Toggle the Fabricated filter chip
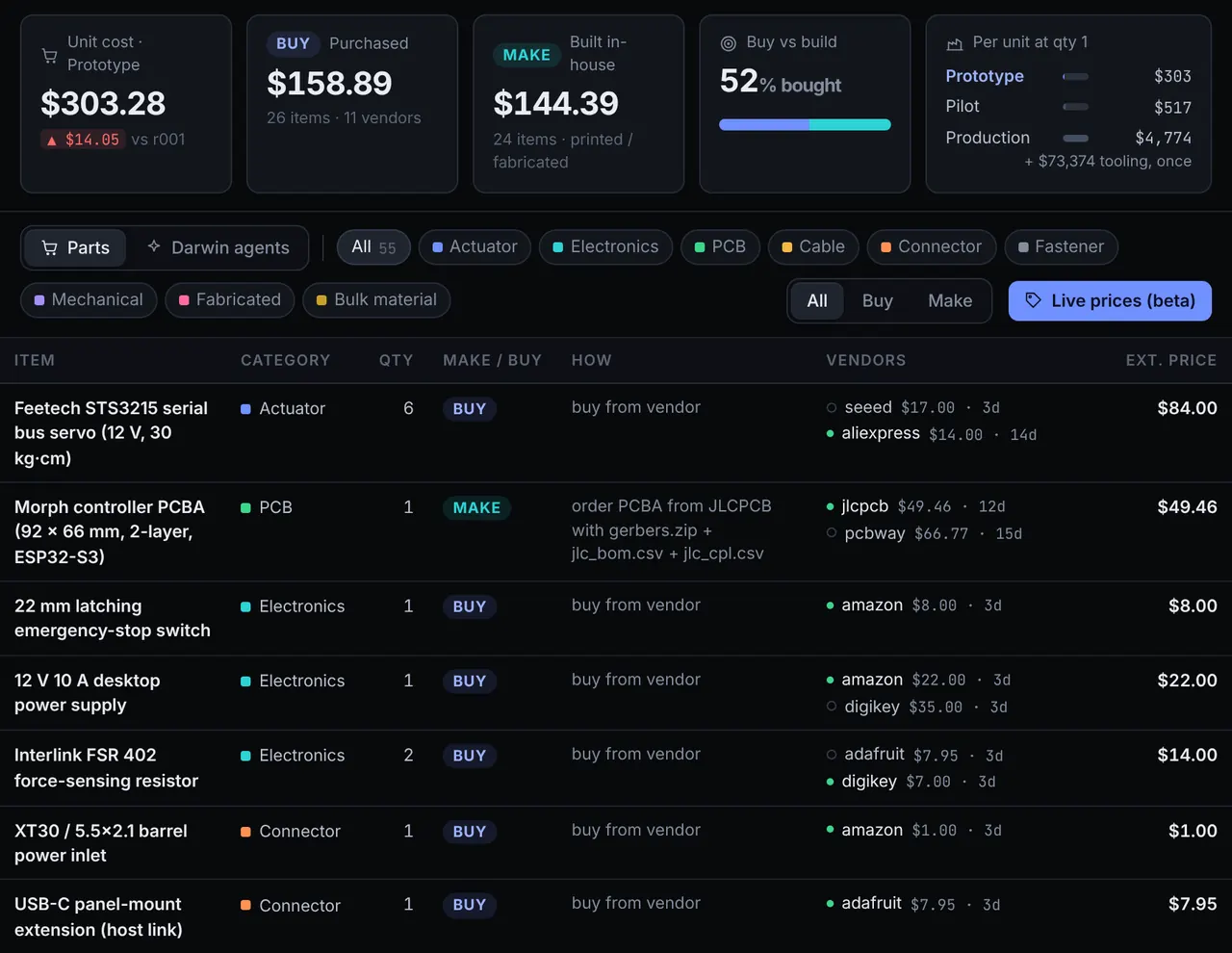The image size is (1232, 953). (x=230, y=300)
